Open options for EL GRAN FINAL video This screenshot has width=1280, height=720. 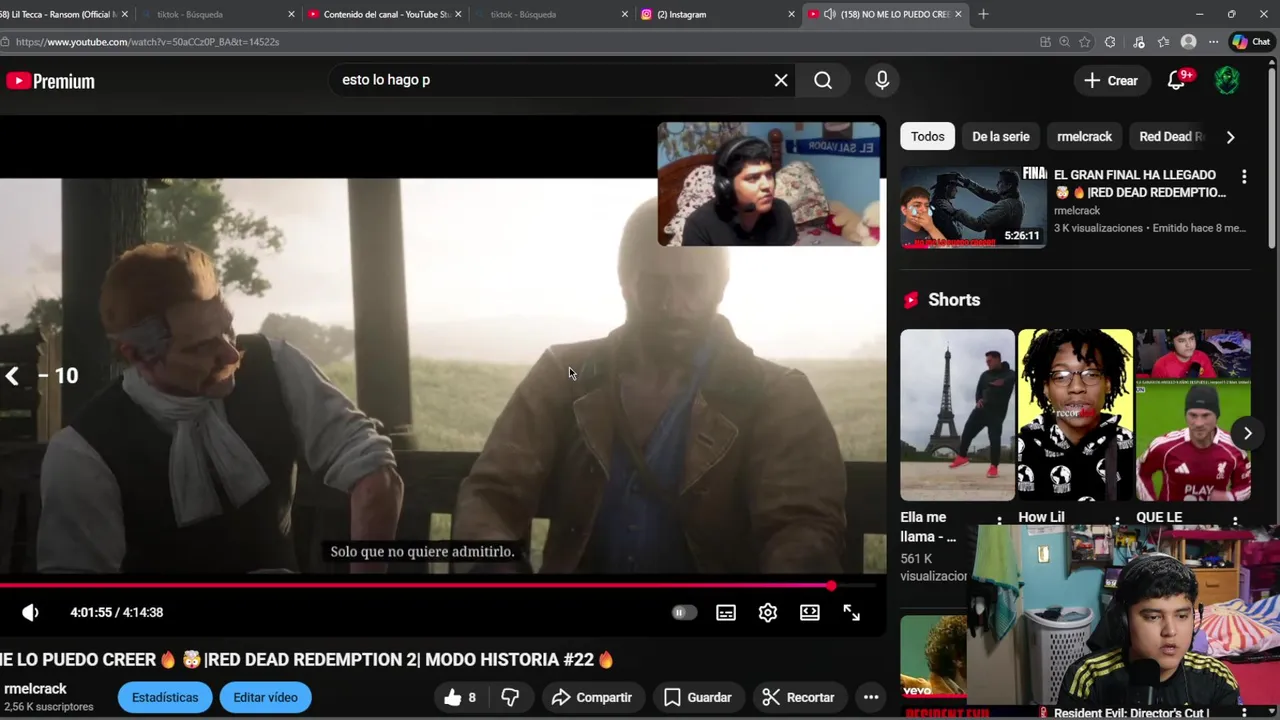[x=1244, y=177]
